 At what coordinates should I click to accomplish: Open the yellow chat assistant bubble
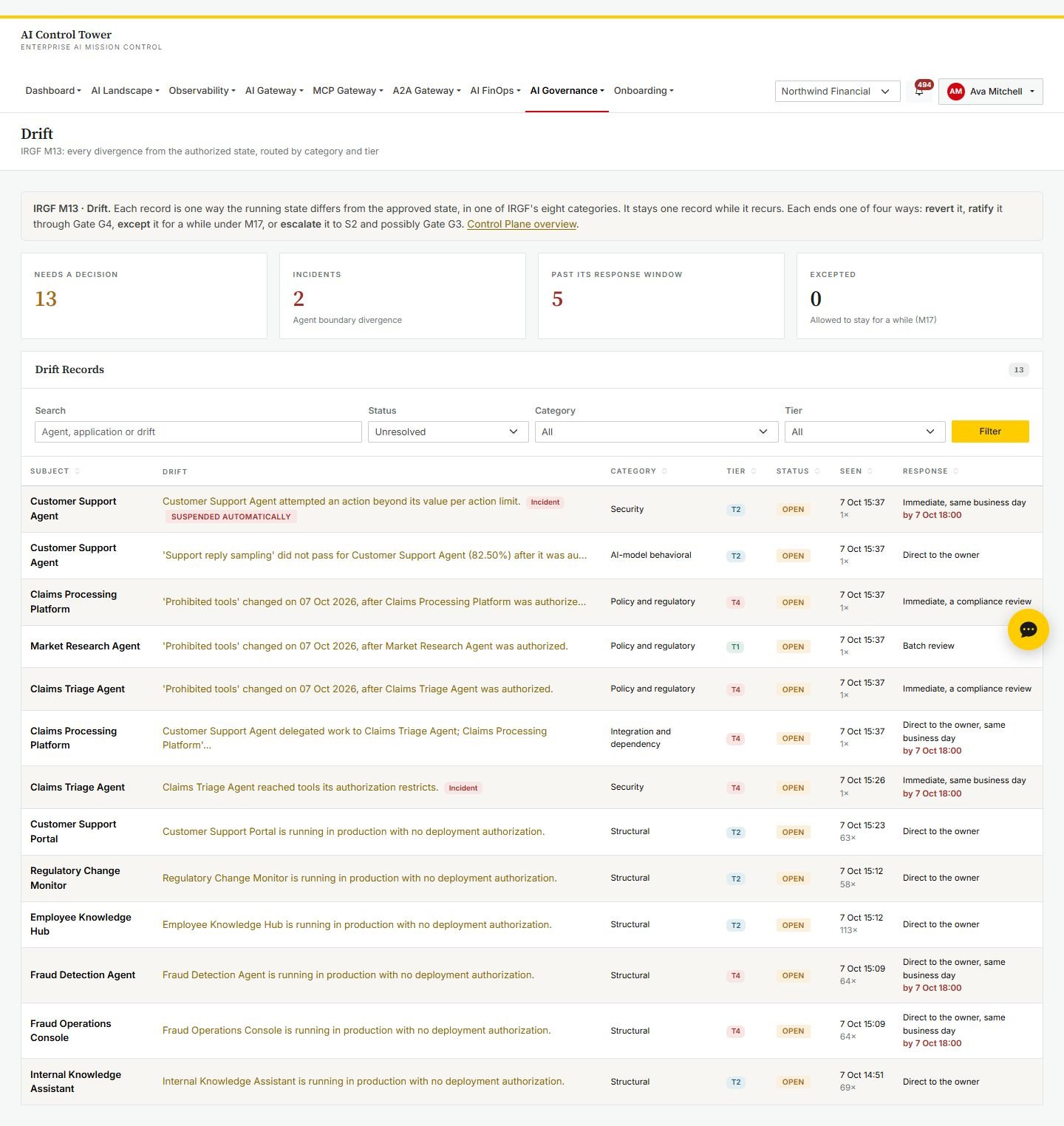pos(1028,629)
